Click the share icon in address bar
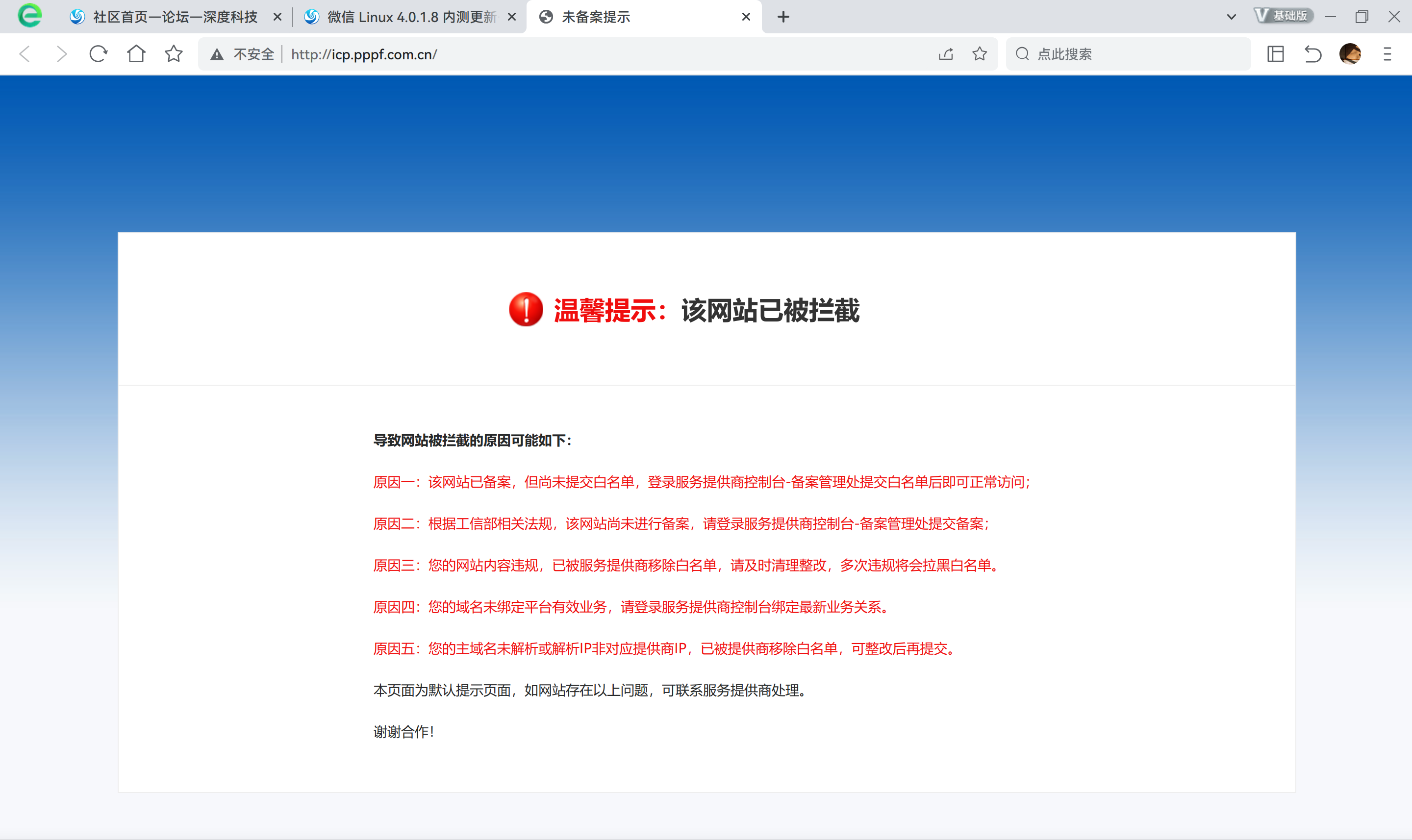Viewport: 1412px width, 840px height. (946, 54)
